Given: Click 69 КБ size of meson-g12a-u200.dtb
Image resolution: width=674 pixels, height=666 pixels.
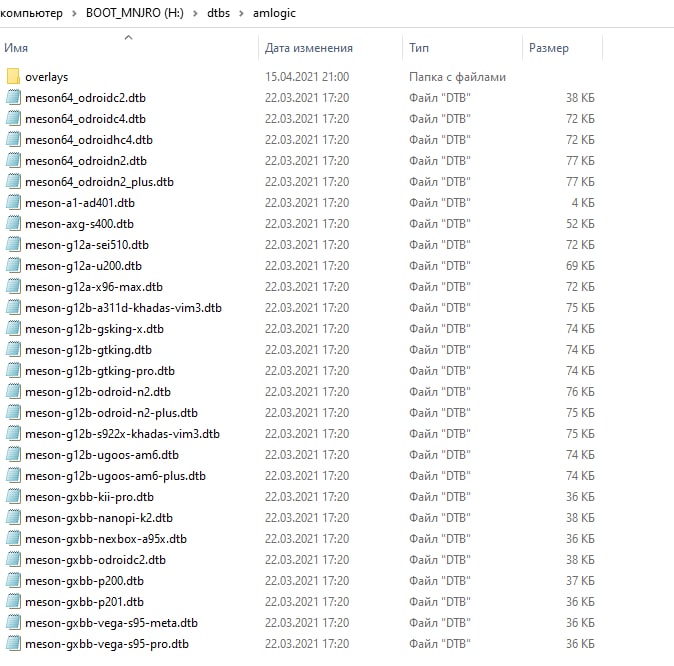Looking at the screenshot, I should [x=580, y=266].
